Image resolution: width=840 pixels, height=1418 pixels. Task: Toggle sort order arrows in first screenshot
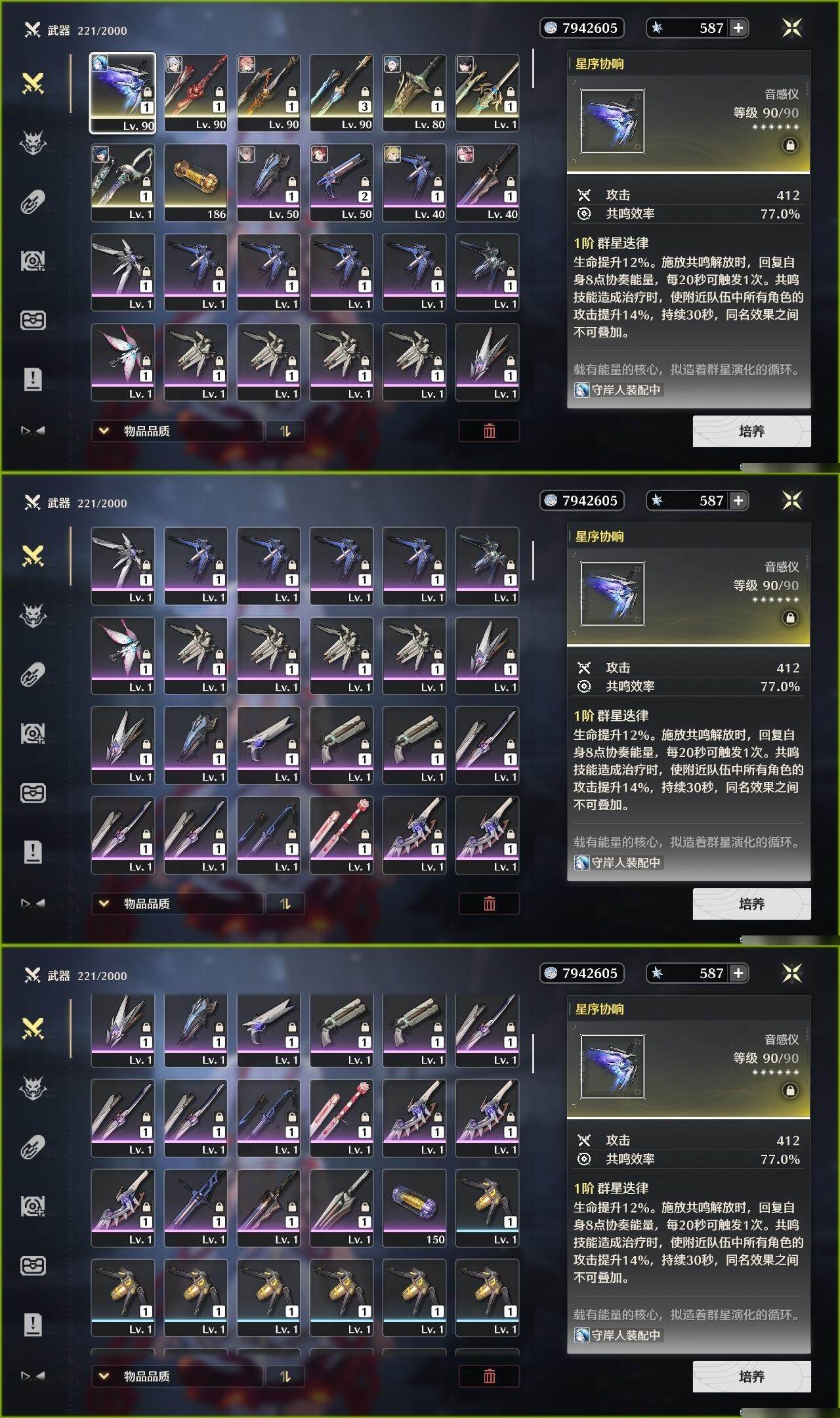tap(285, 431)
